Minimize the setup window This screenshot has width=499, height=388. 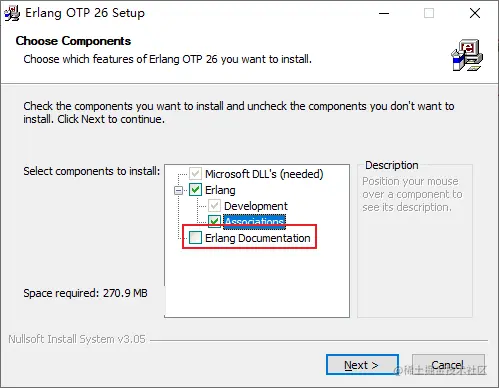click(384, 13)
